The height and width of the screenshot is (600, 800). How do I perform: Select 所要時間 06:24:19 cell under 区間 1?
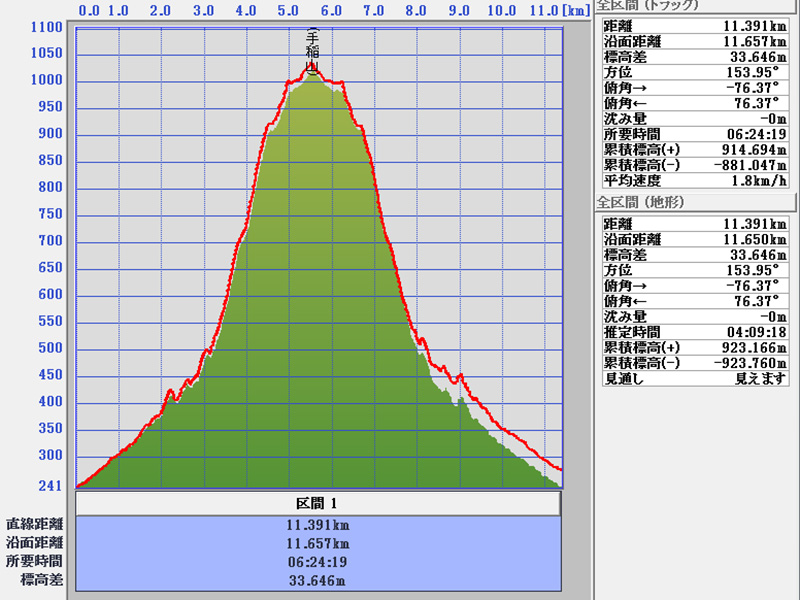(x=319, y=561)
